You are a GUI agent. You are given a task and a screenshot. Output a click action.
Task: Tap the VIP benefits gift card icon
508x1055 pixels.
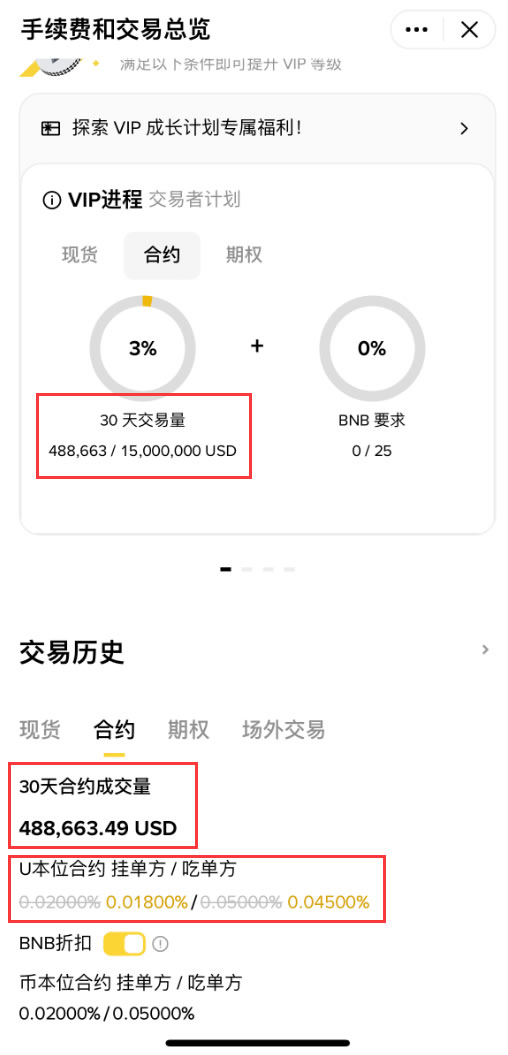(51, 129)
